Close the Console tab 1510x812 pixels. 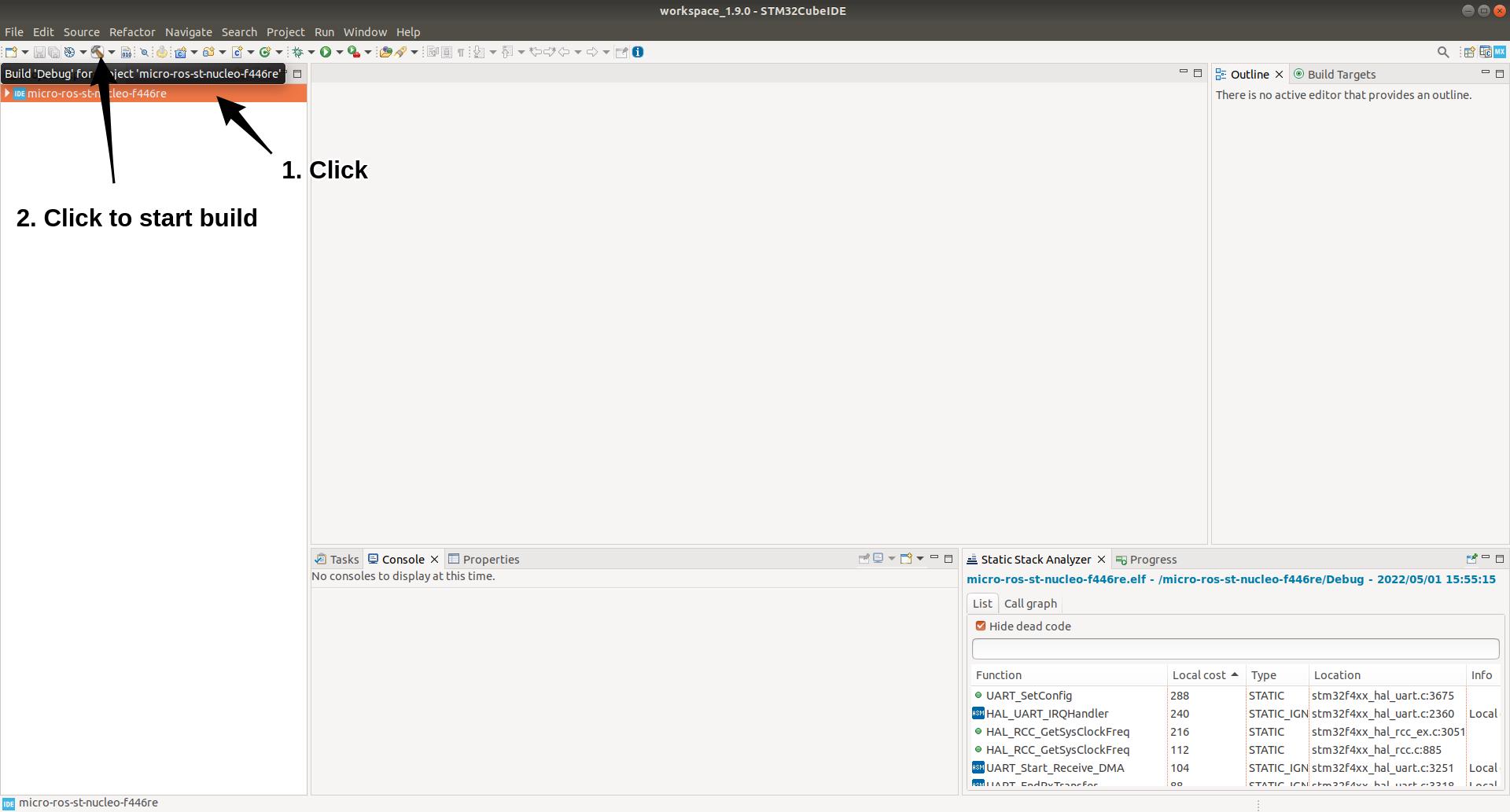click(434, 559)
